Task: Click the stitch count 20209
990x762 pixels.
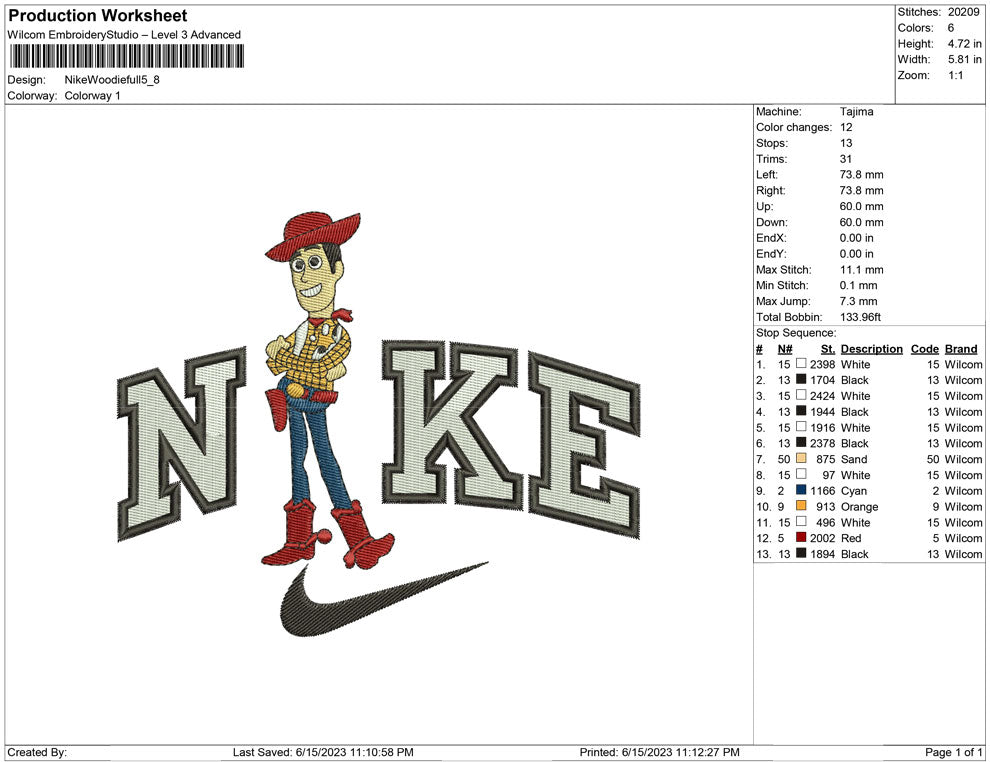Action: (x=963, y=12)
